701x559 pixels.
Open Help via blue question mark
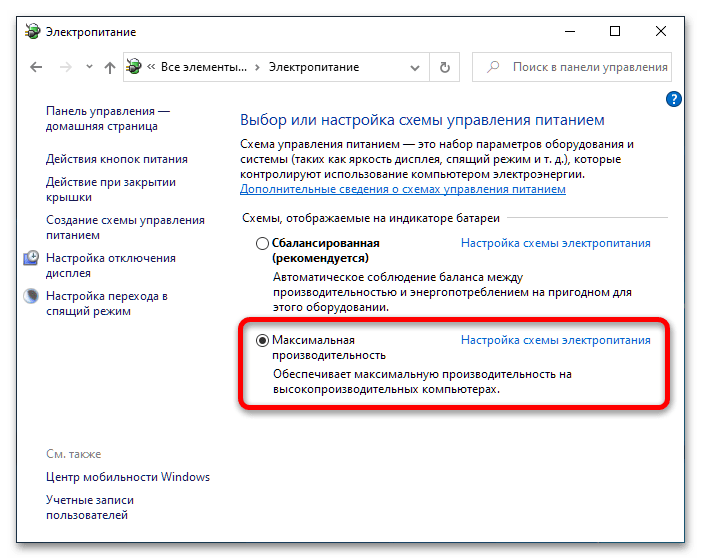[x=673, y=99]
